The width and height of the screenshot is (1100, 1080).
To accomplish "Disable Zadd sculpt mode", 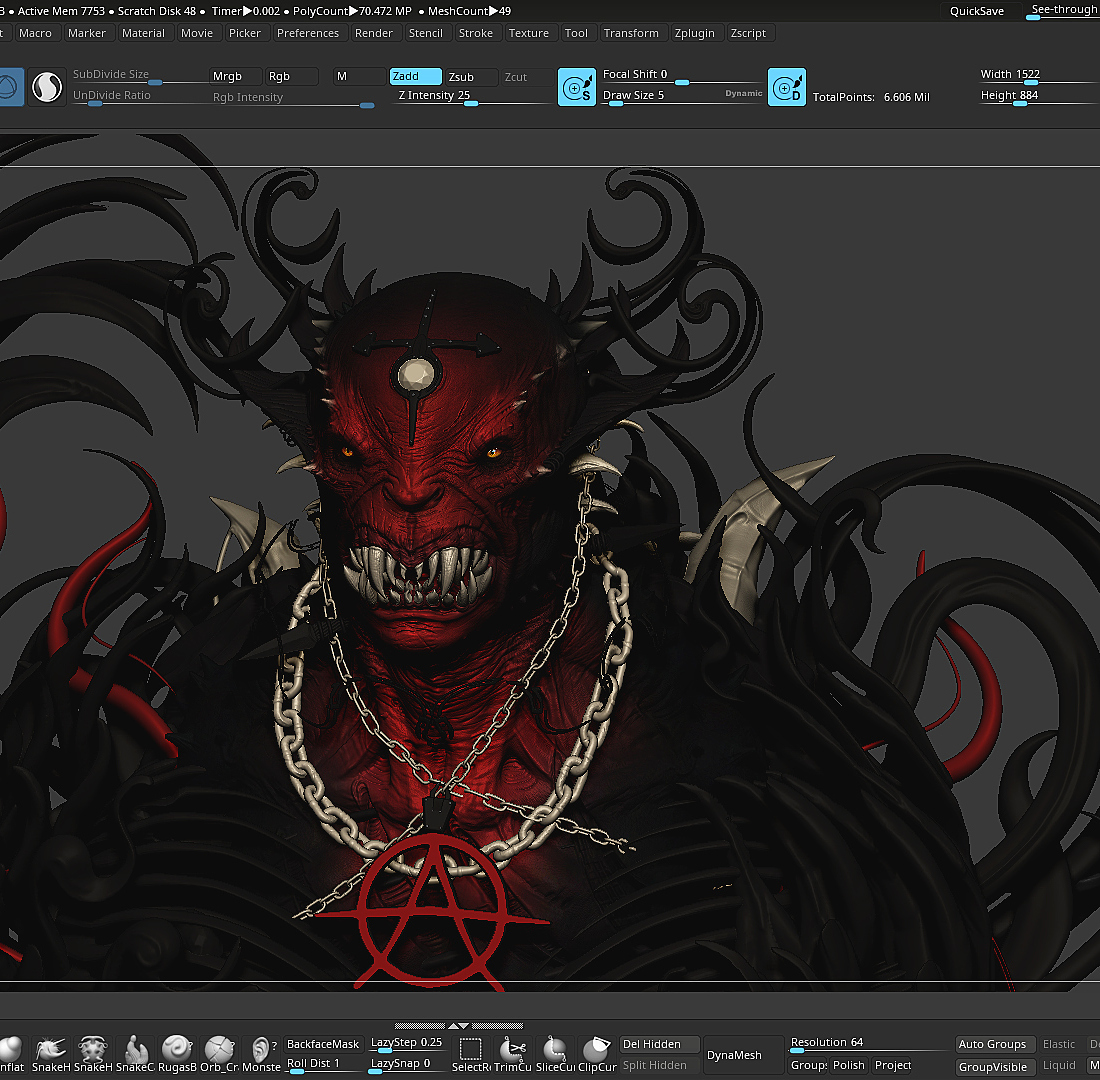I will pyautogui.click(x=415, y=76).
